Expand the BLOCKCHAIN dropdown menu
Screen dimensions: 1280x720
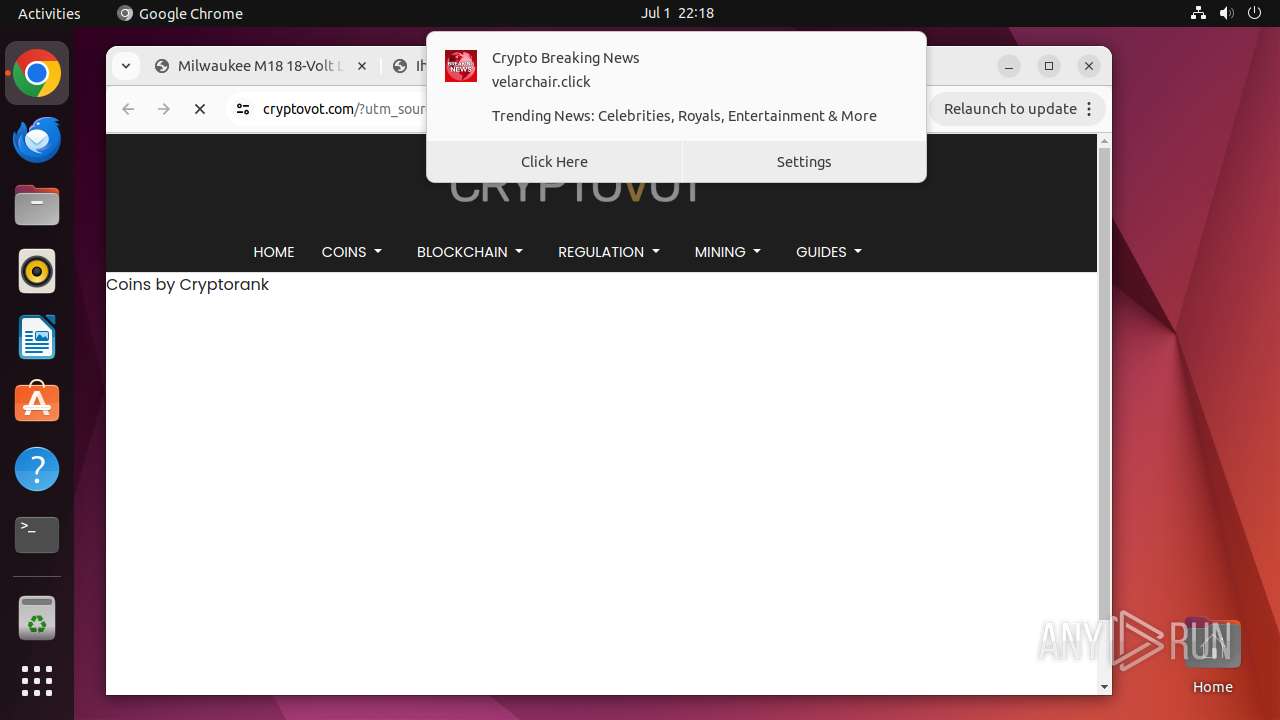470,252
